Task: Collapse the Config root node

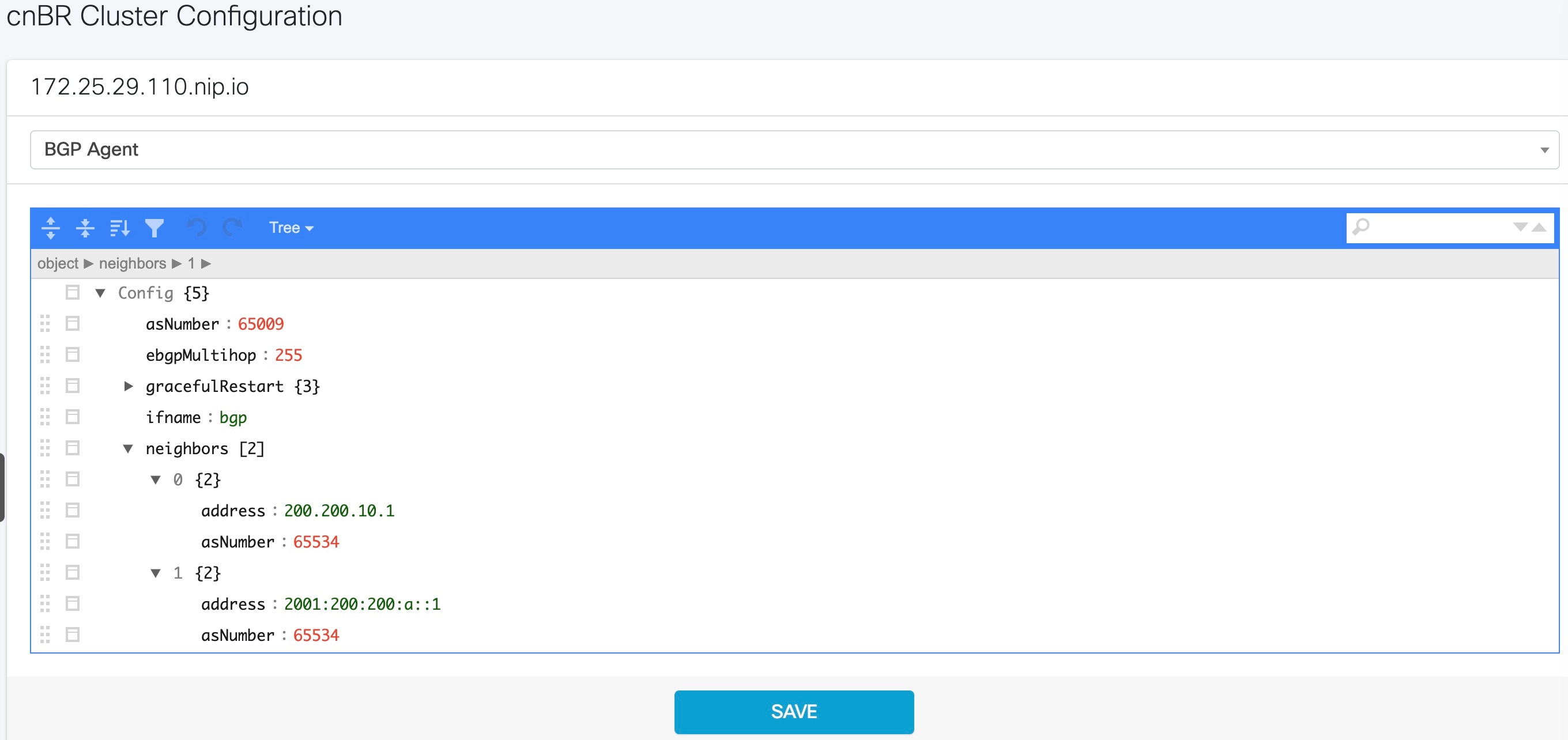Action: pyautogui.click(x=100, y=293)
